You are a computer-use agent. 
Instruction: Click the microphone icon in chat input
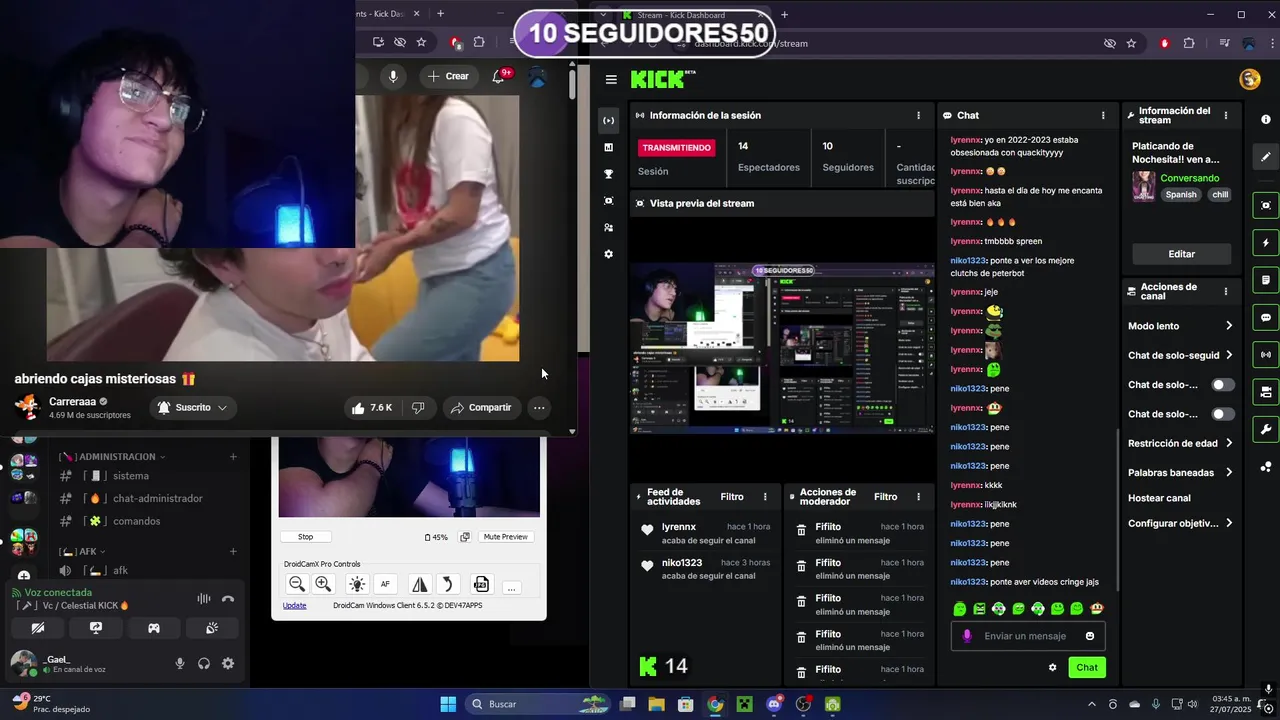click(x=966, y=636)
